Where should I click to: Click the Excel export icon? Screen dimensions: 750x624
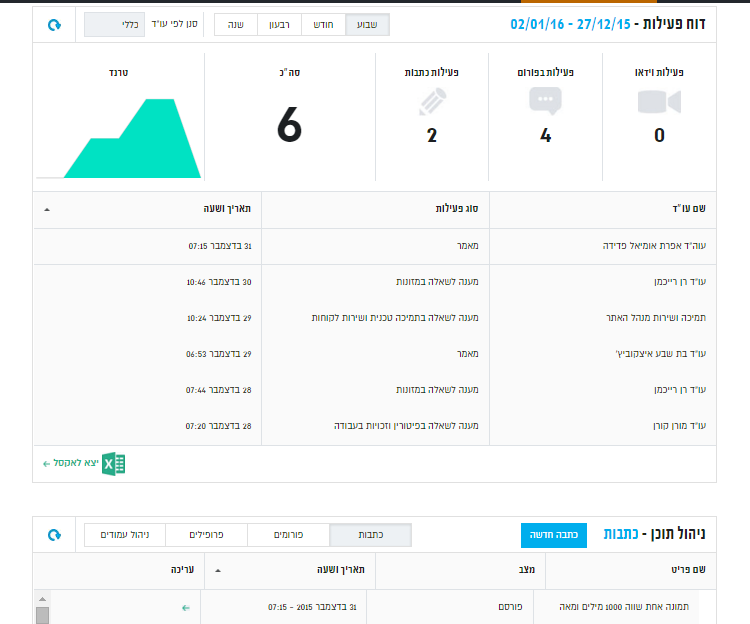pos(113,464)
